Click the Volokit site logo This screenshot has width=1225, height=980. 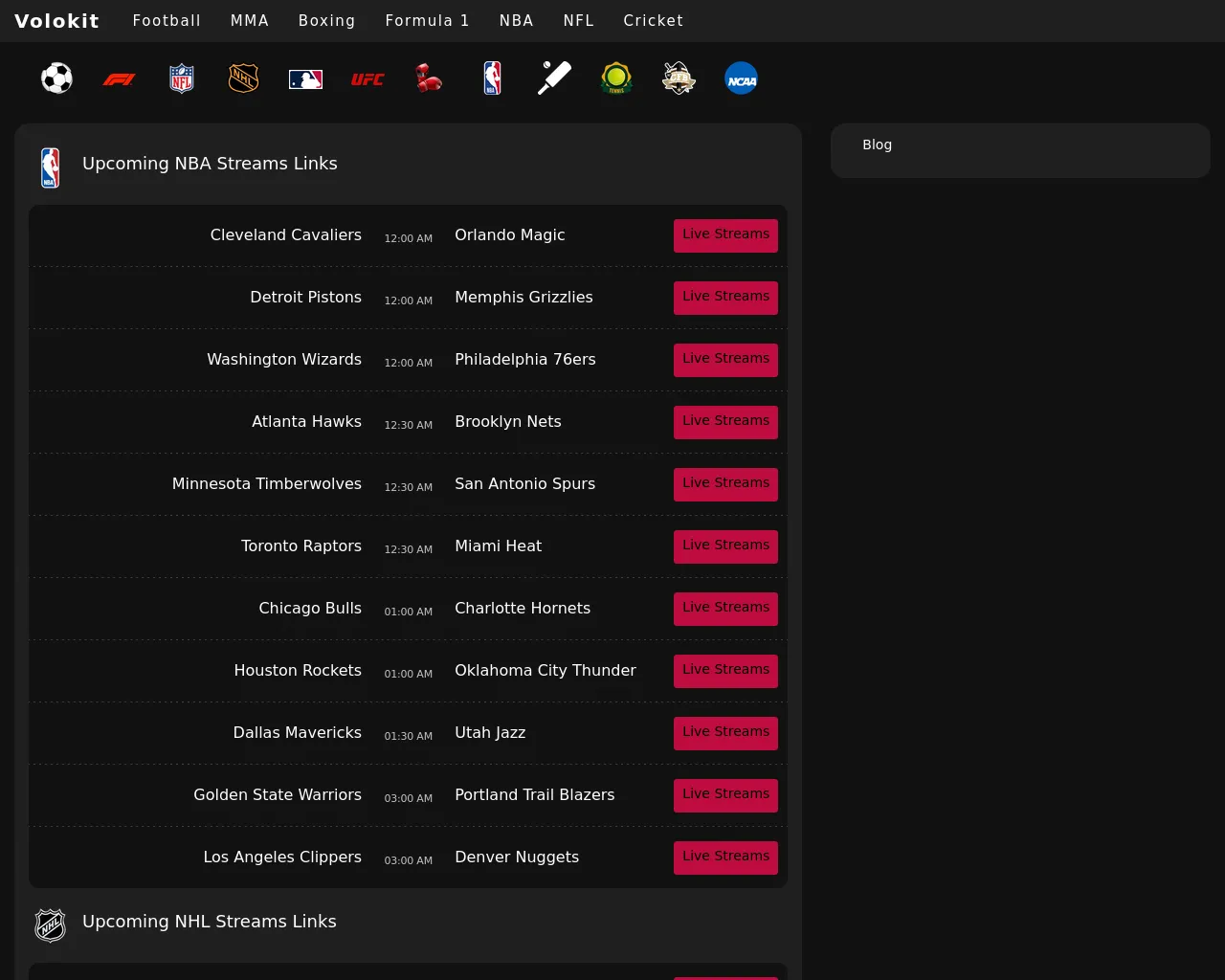tap(56, 20)
